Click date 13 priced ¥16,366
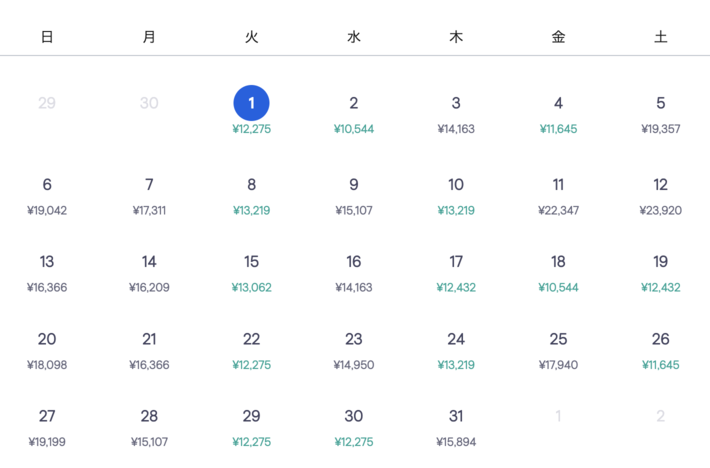The image size is (710, 468). pos(47,272)
